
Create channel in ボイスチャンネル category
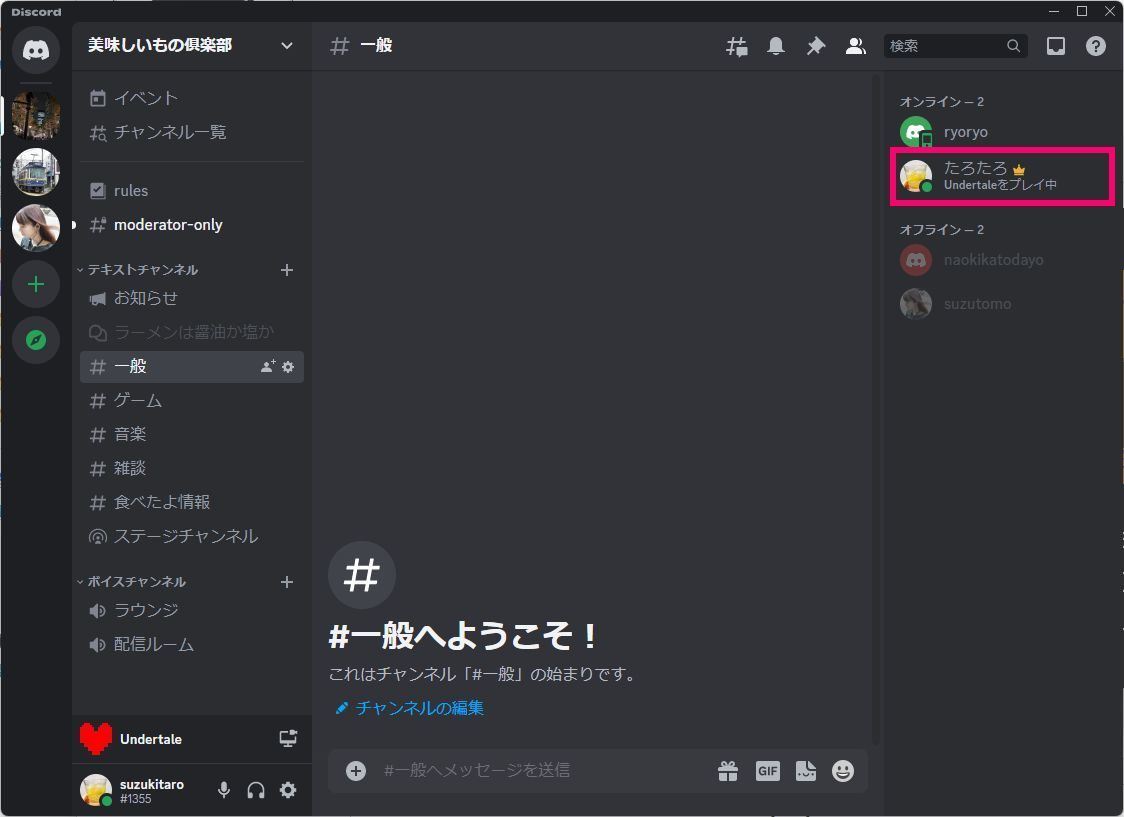coord(287,582)
